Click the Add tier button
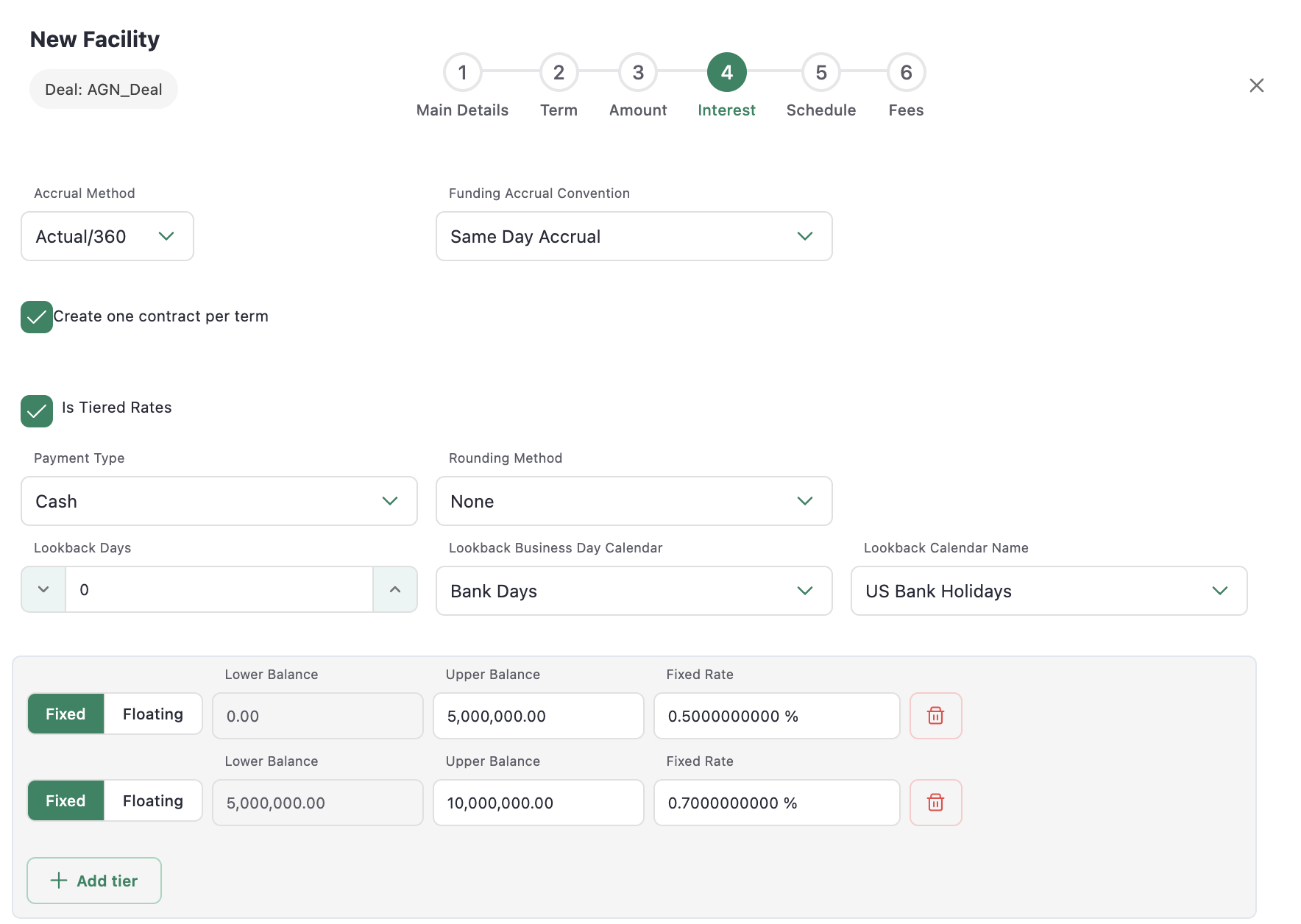 [x=94, y=881]
